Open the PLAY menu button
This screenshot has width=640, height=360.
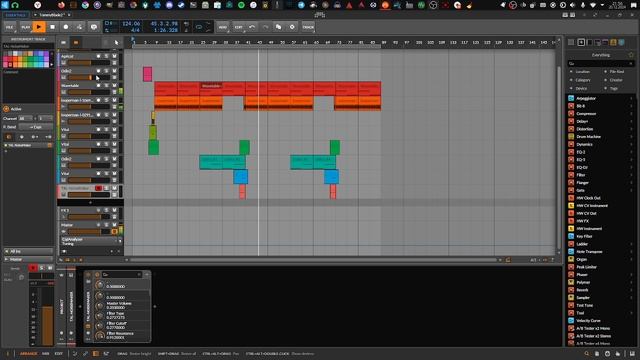[25, 27]
